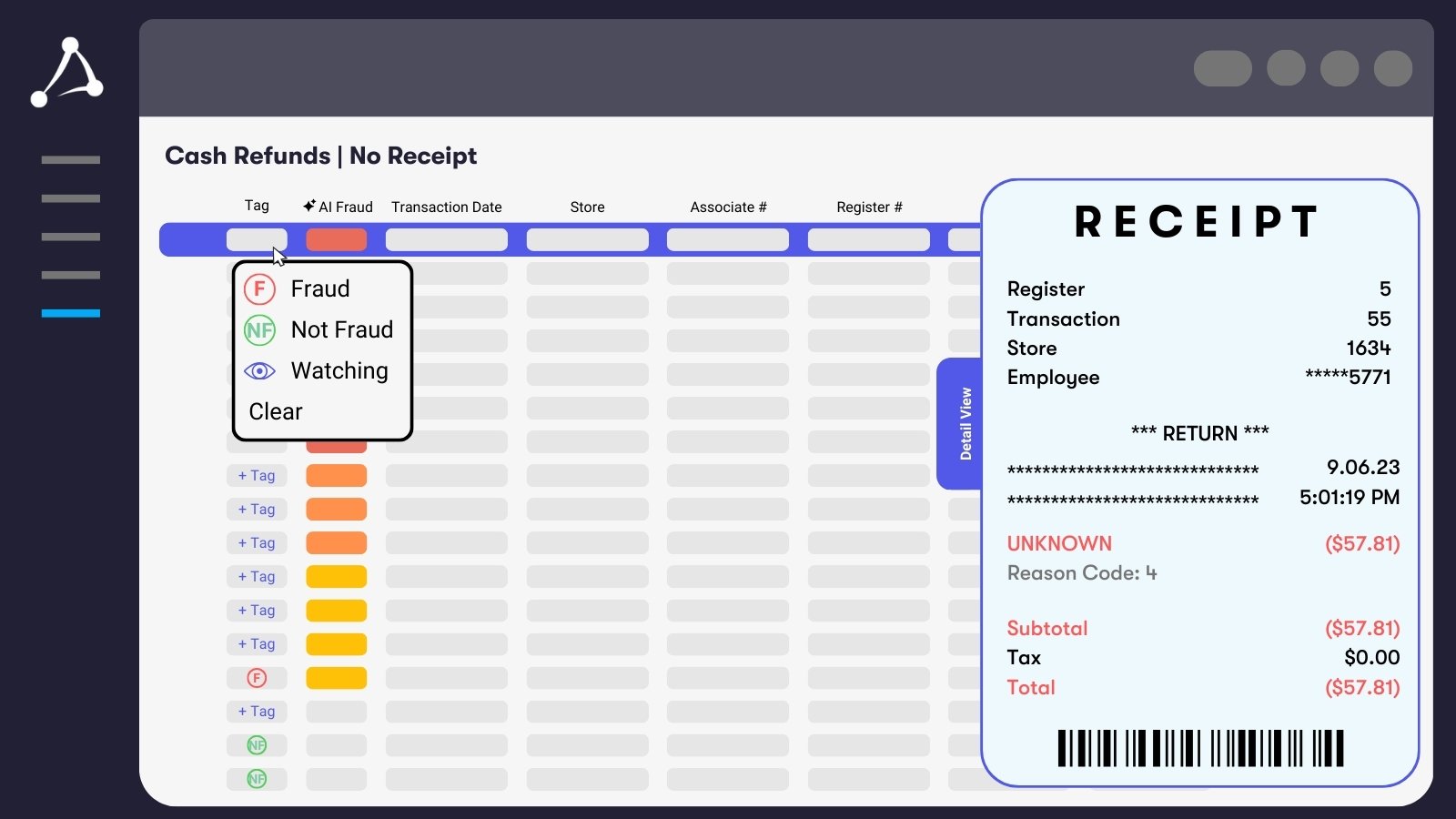Select the Fraud entry in the context menu
This screenshot has width=1456, height=819.
[x=320, y=288]
